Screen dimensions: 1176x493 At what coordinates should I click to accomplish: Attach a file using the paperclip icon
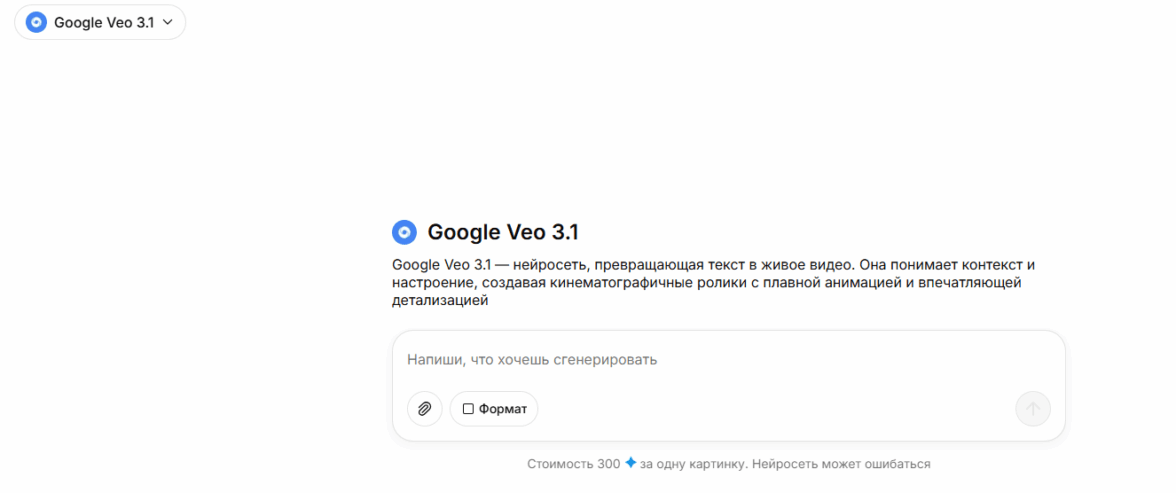(424, 409)
